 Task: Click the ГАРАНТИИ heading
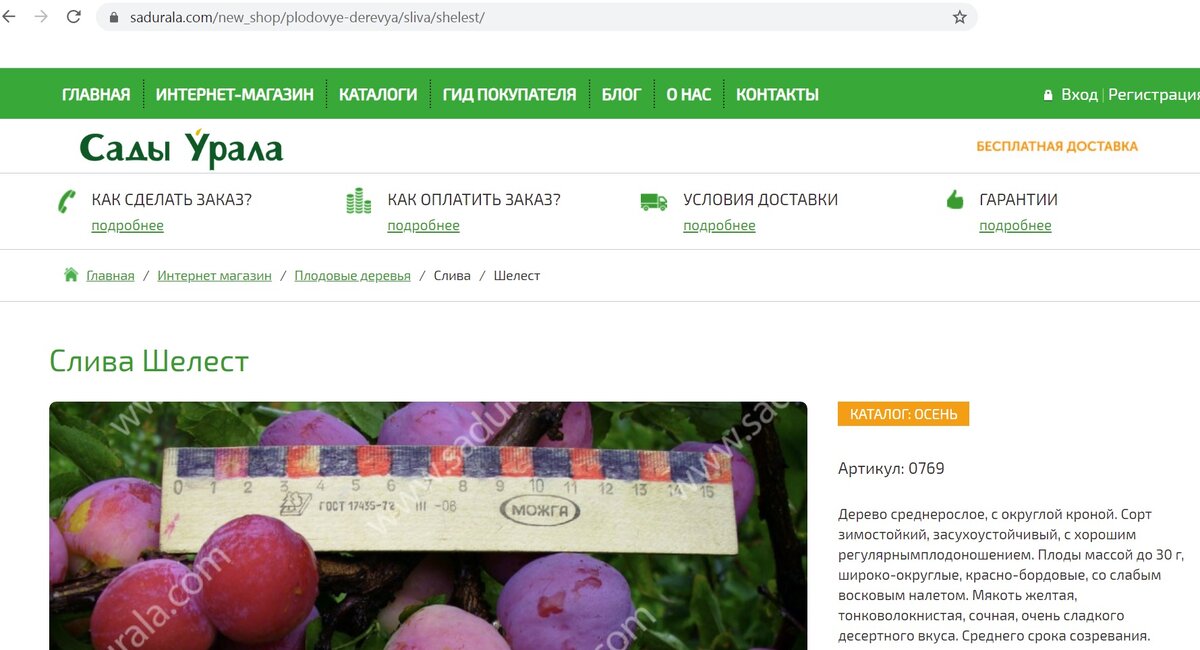pos(1018,200)
